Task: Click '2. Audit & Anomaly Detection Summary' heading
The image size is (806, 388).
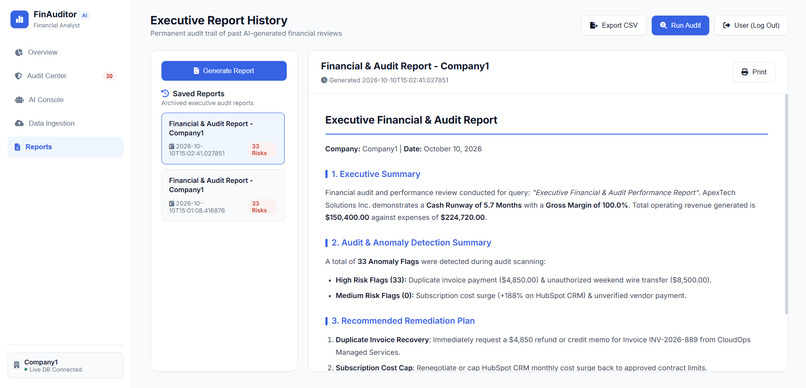Action: pyautogui.click(x=411, y=243)
